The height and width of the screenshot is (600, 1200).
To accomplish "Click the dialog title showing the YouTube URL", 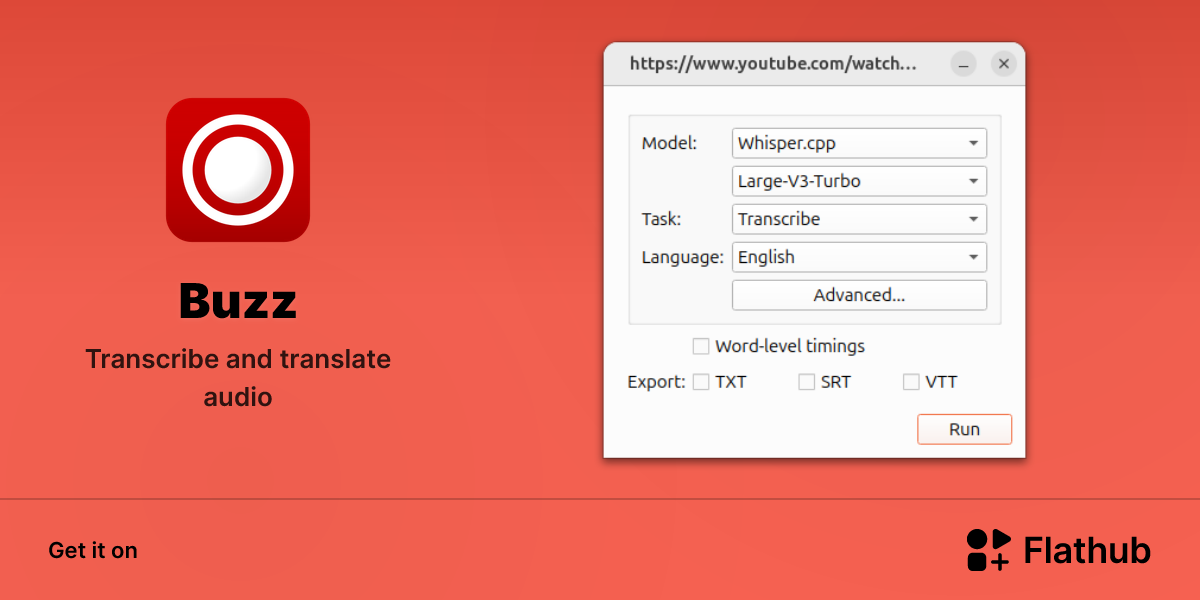I will click(773, 64).
